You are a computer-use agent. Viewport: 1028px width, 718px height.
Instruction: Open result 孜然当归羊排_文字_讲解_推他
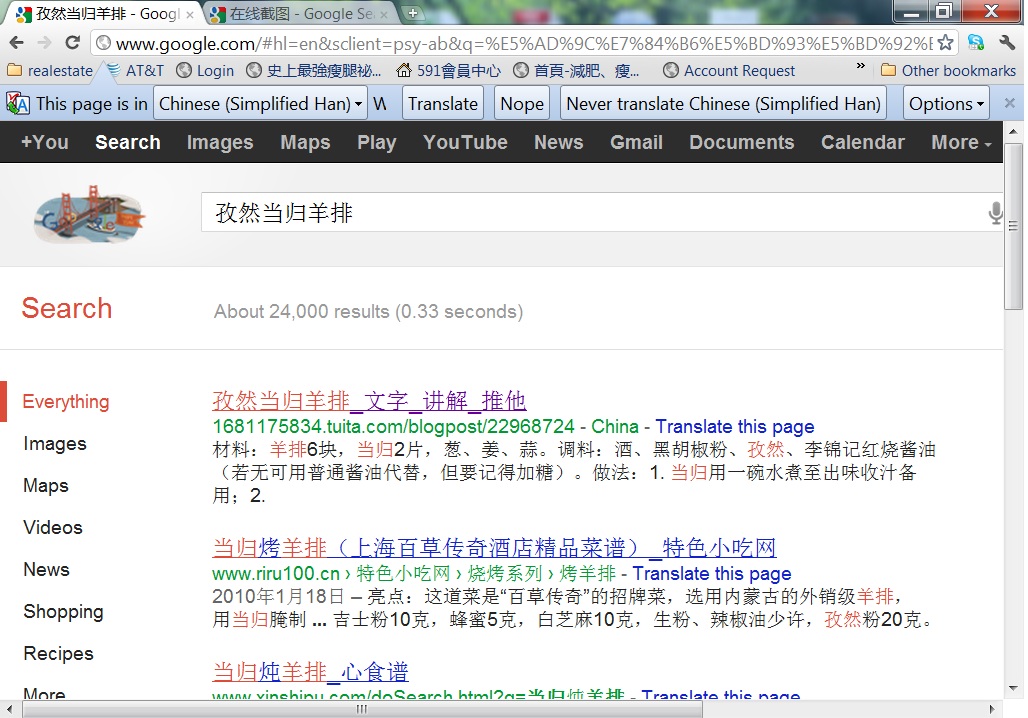(369, 400)
